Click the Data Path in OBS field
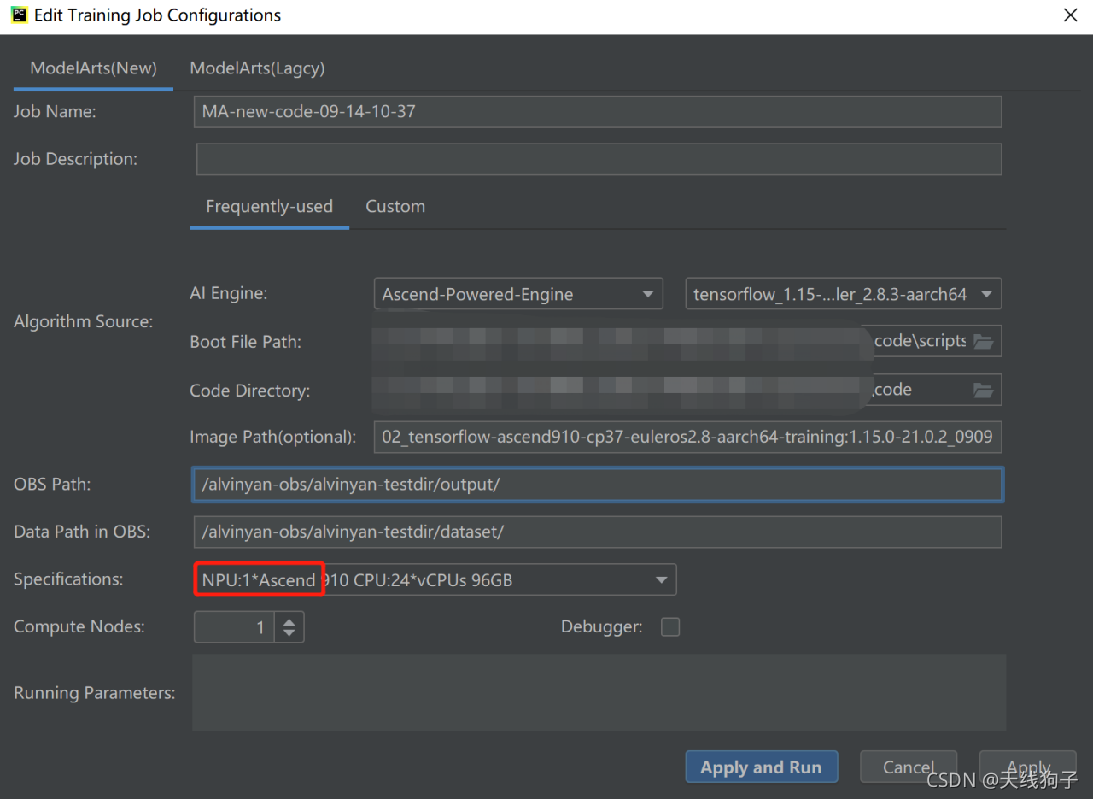Viewport: 1094px width, 799px height. tap(597, 532)
